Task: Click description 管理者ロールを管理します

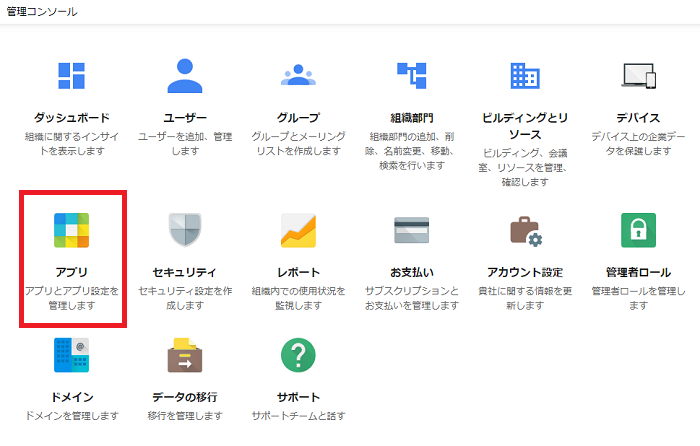Action: [x=638, y=298]
